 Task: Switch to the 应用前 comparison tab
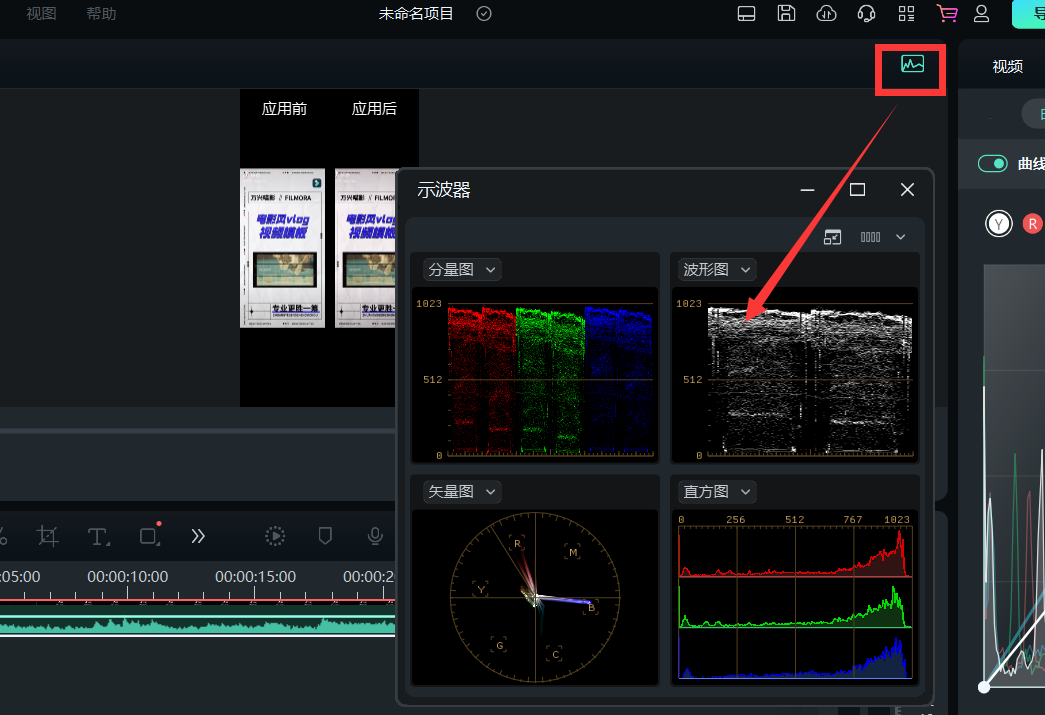click(284, 108)
